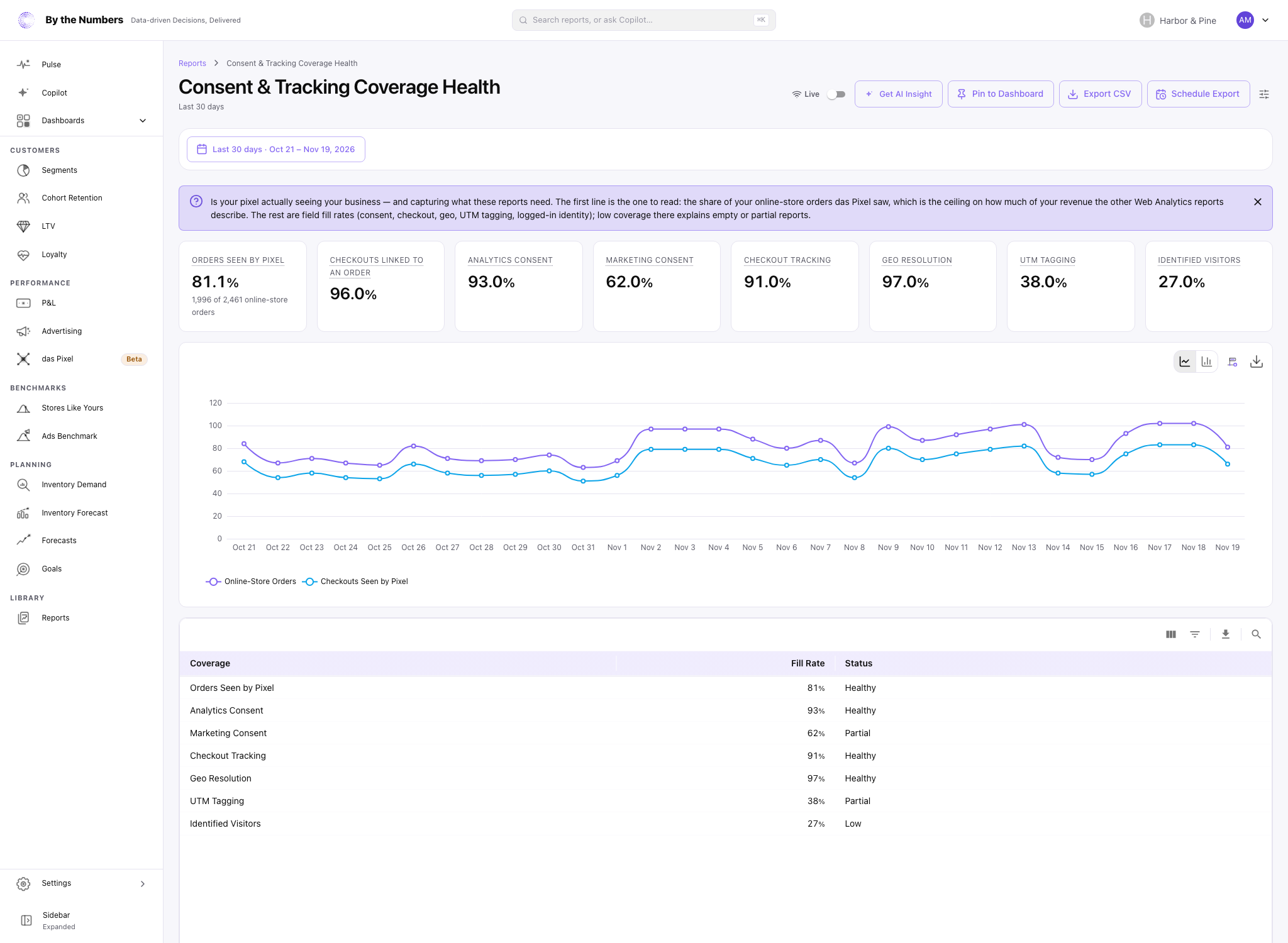Image resolution: width=1288 pixels, height=943 pixels.
Task: Click the help icon in the banner
Action: pyautogui.click(x=196, y=201)
